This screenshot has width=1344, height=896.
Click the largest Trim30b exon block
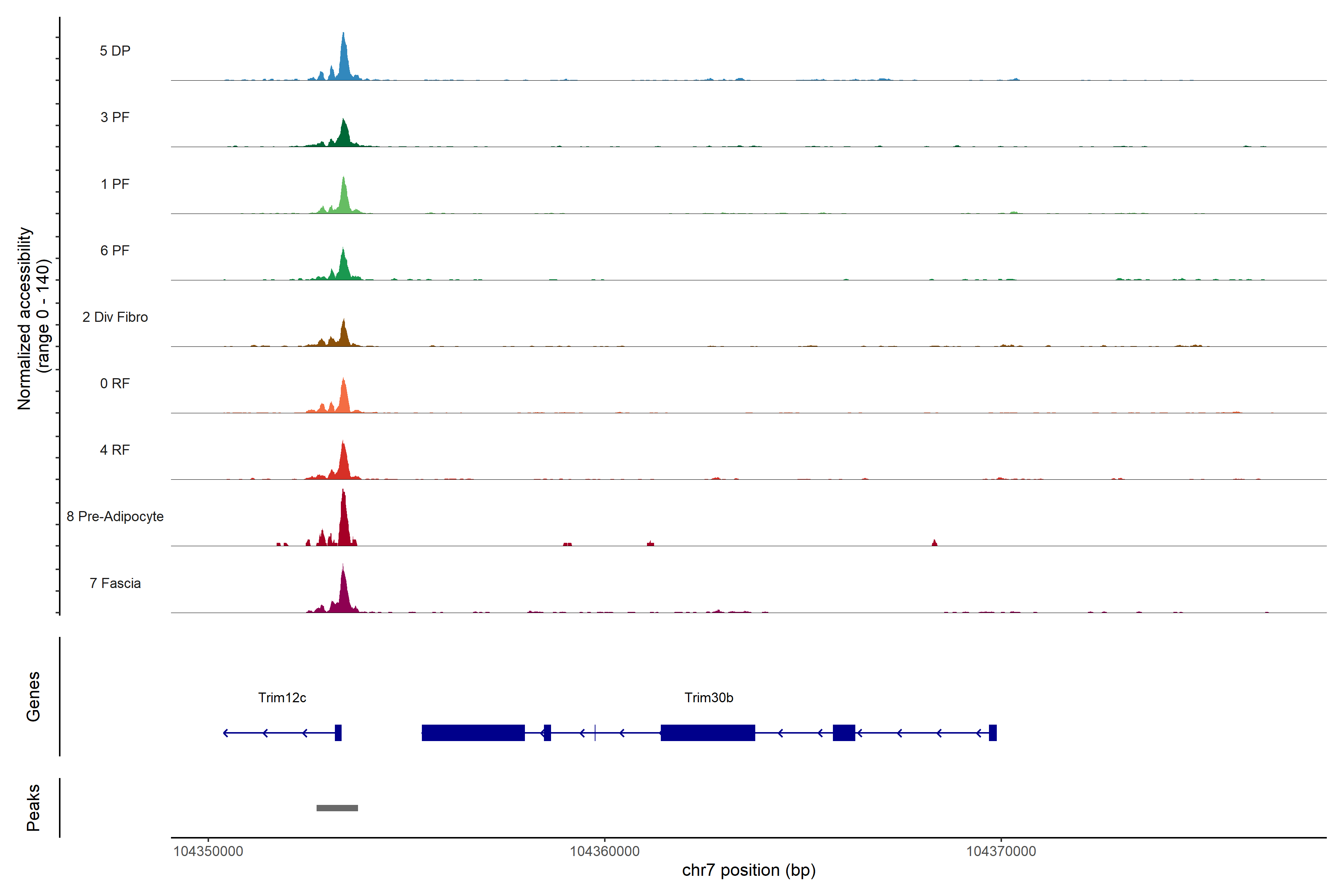[x=473, y=732]
